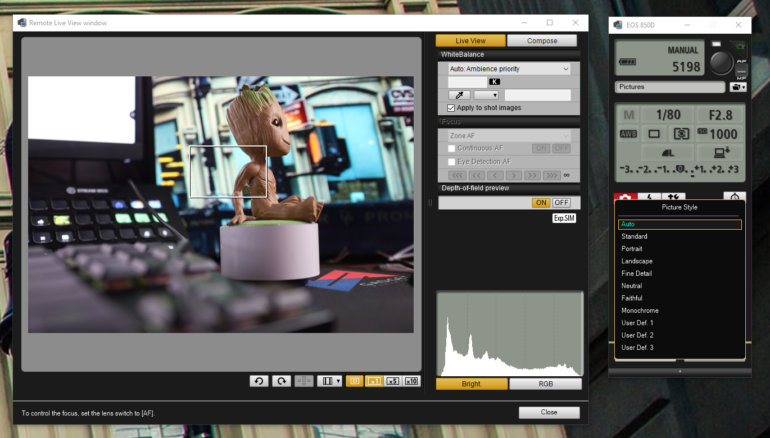
Task: Click the double-right focus adjust arrow
Action: 532,175
